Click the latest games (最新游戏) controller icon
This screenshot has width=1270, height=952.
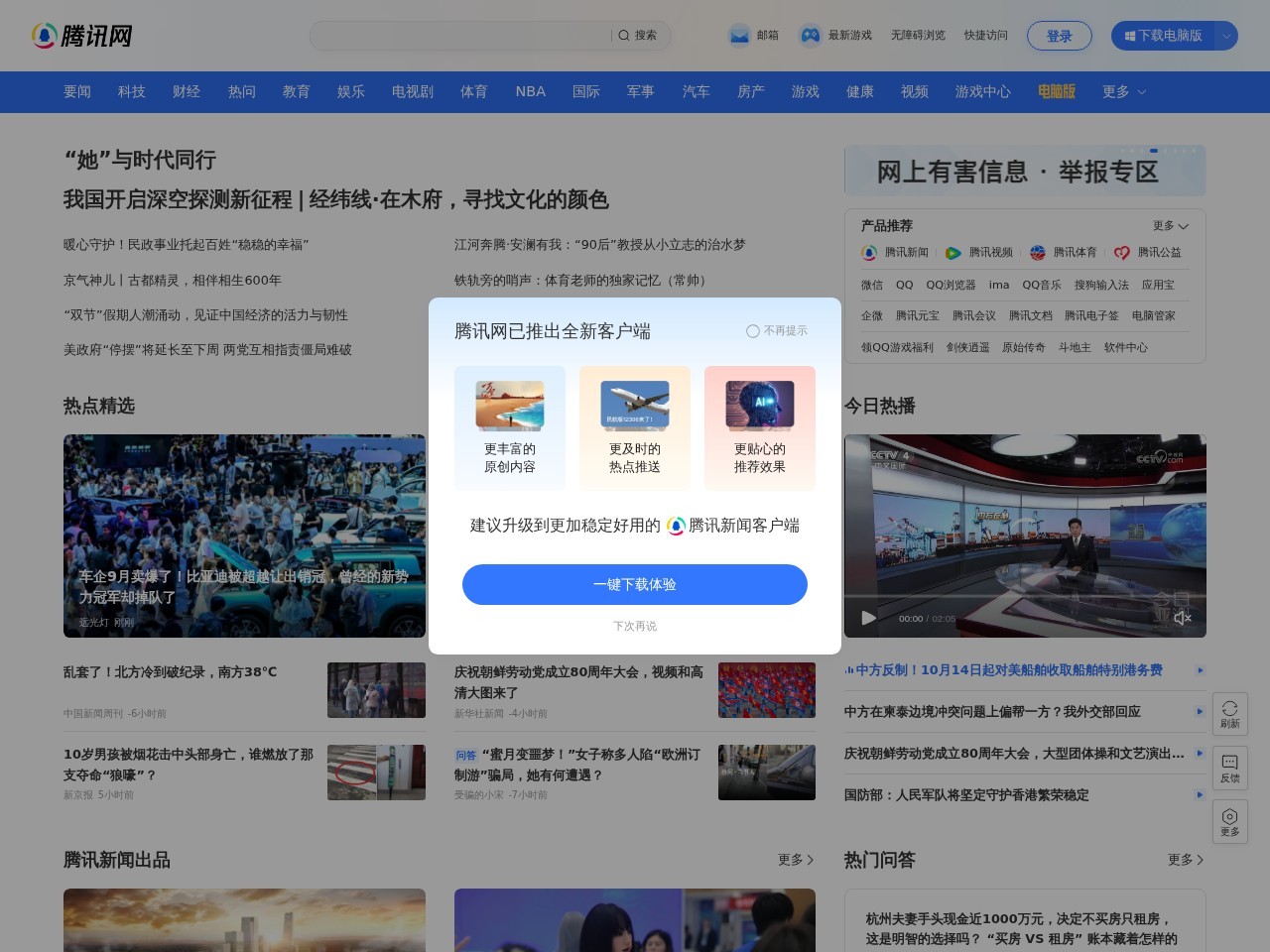[x=811, y=36]
